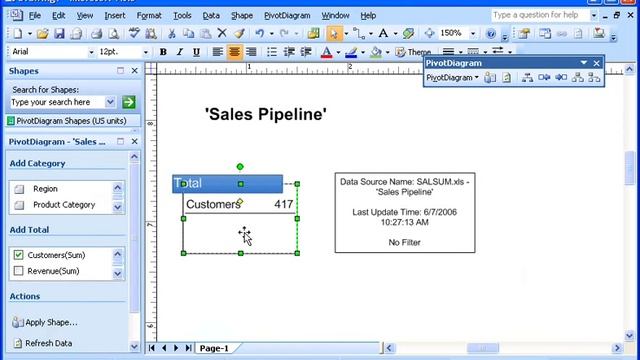
Task: Open the fill color dropdown arrow
Action: 387,52
